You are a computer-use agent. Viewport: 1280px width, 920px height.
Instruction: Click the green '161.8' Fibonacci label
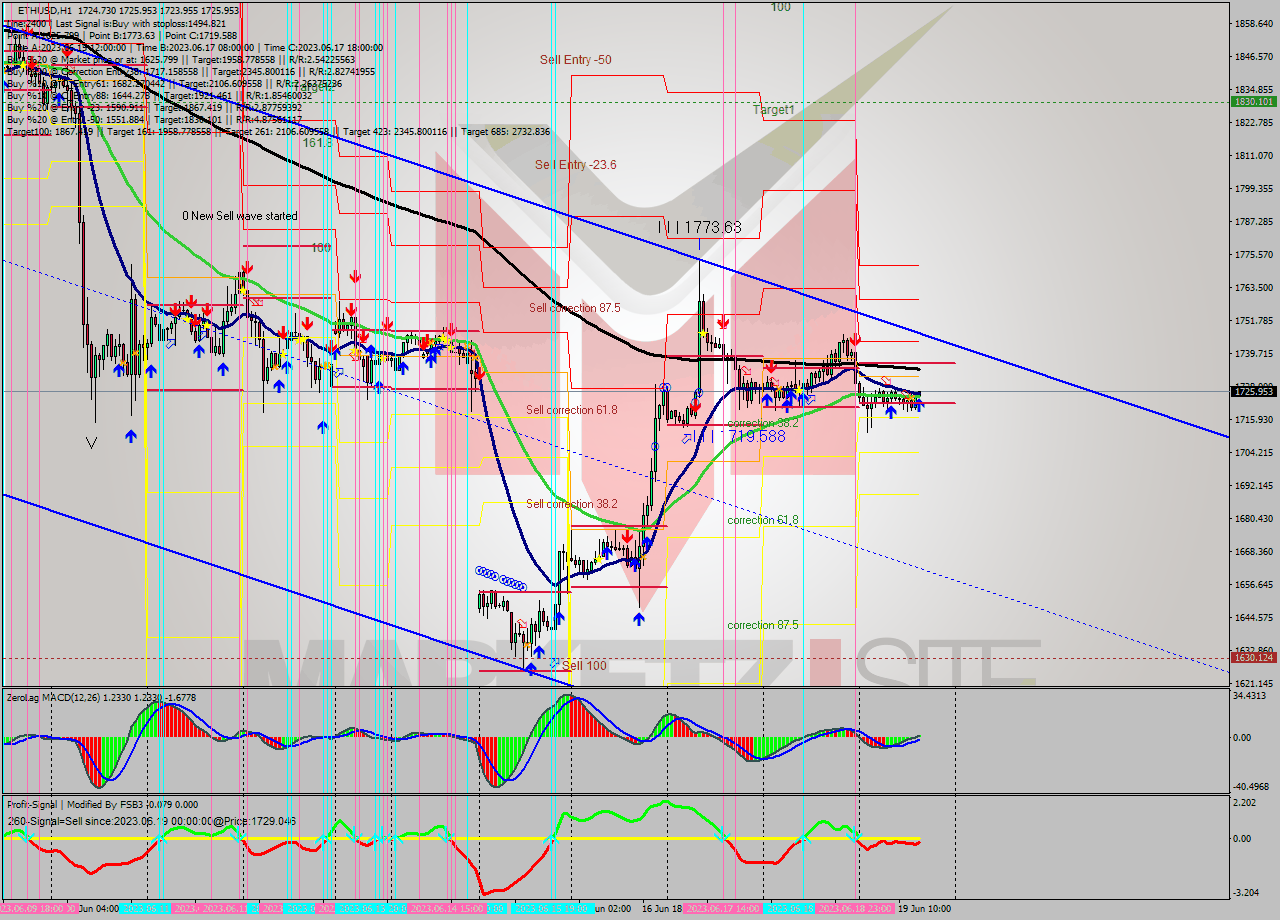317,143
